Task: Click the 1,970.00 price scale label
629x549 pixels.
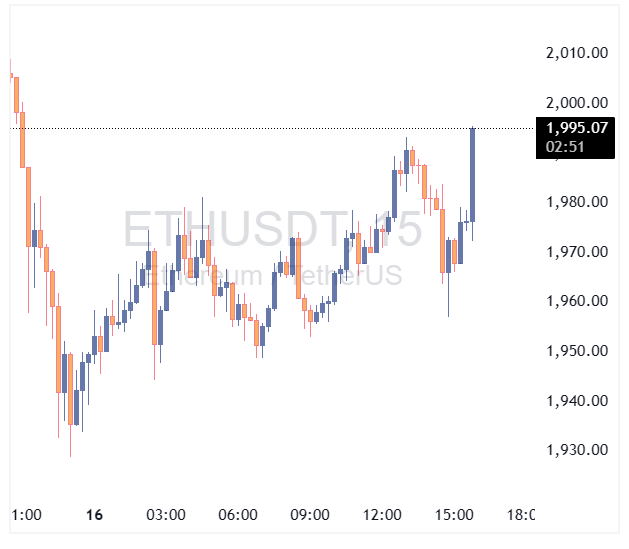Action: coord(577,252)
